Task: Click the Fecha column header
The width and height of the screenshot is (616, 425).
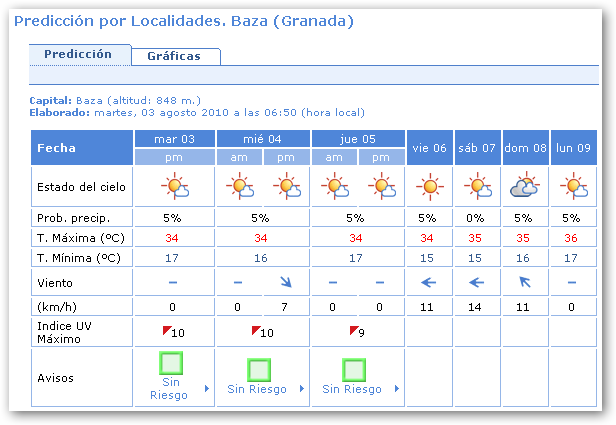Action: (x=57, y=148)
